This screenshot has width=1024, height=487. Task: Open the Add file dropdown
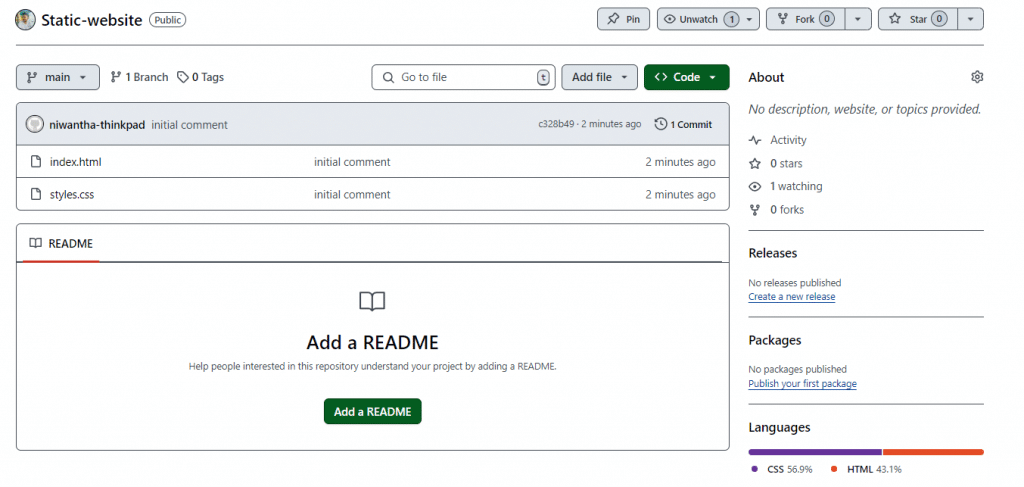[x=599, y=77]
